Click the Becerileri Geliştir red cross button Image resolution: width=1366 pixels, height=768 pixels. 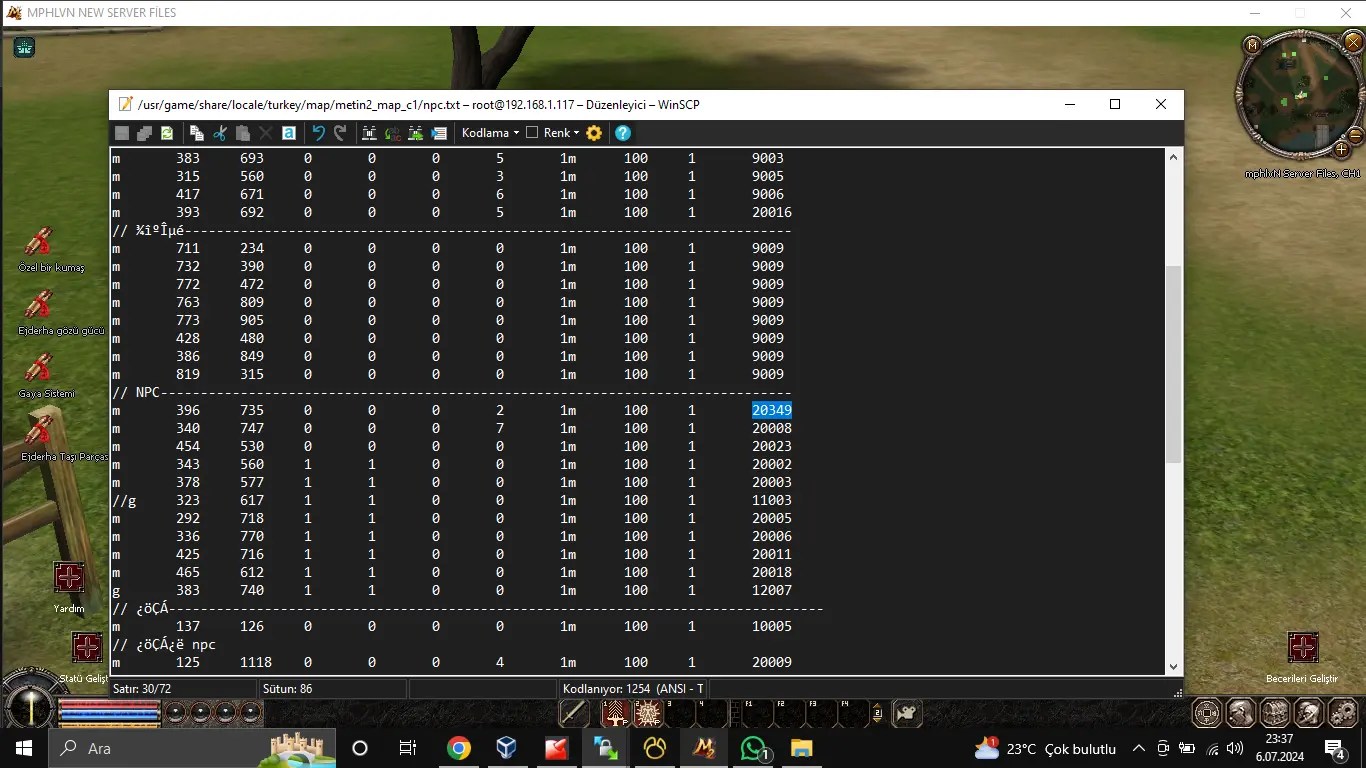[x=1303, y=648]
